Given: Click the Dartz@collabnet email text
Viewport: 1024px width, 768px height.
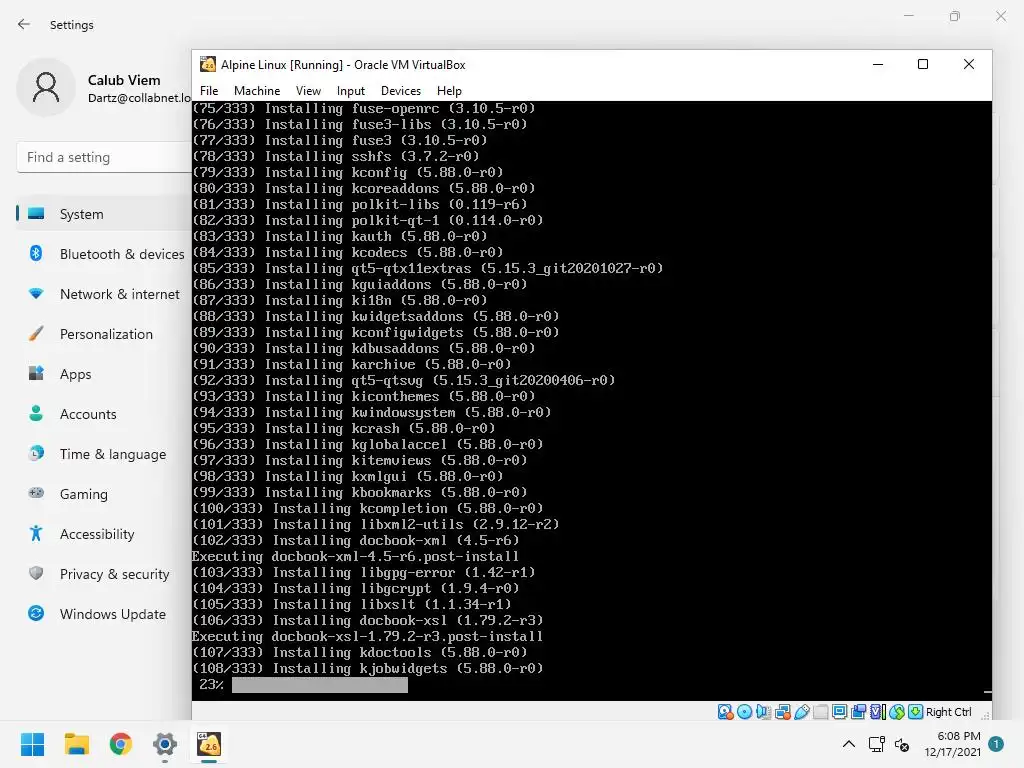Looking at the screenshot, I should pyautogui.click(x=139, y=98).
